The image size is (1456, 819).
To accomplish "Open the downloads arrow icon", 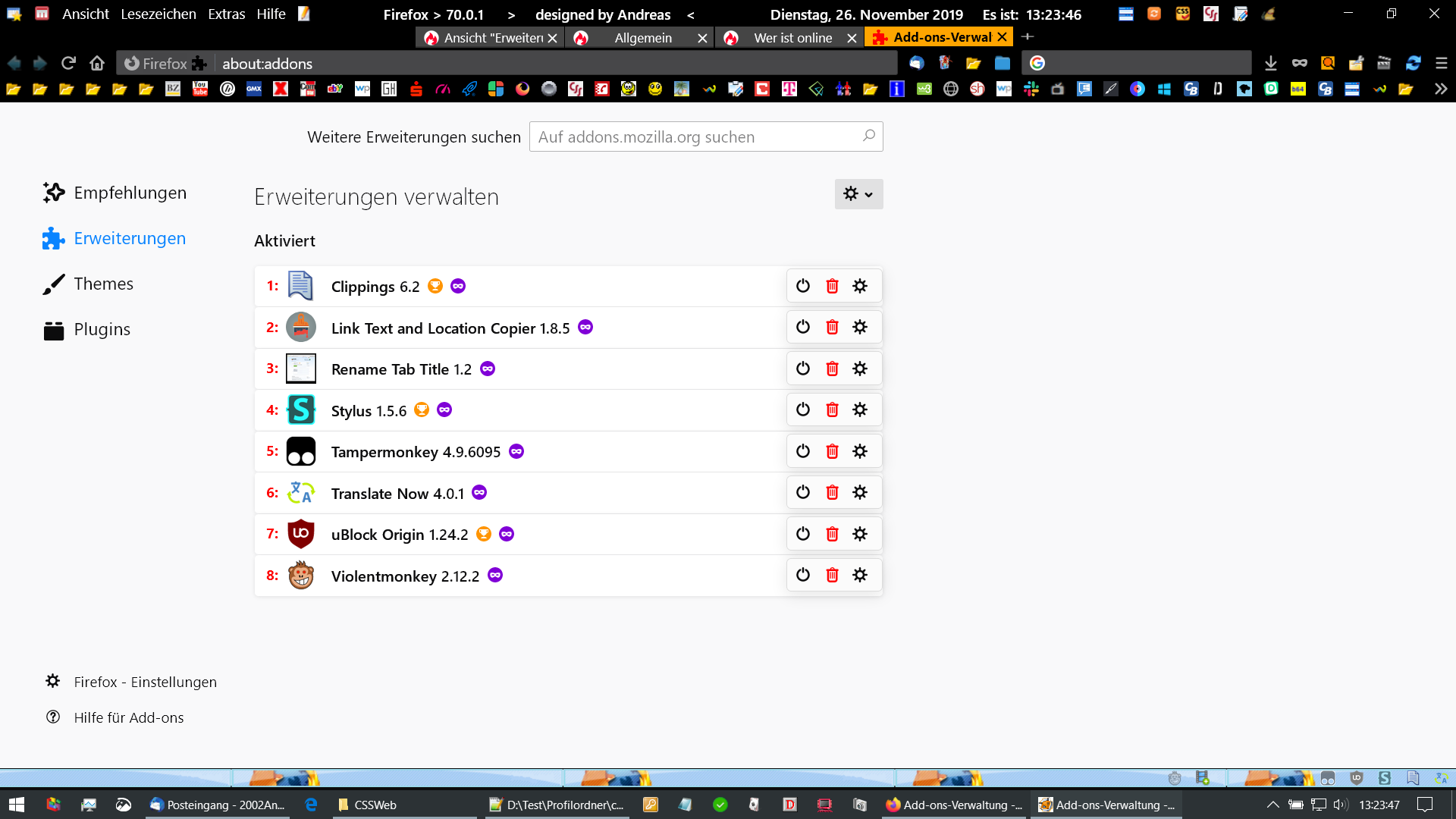I will tap(1271, 63).
